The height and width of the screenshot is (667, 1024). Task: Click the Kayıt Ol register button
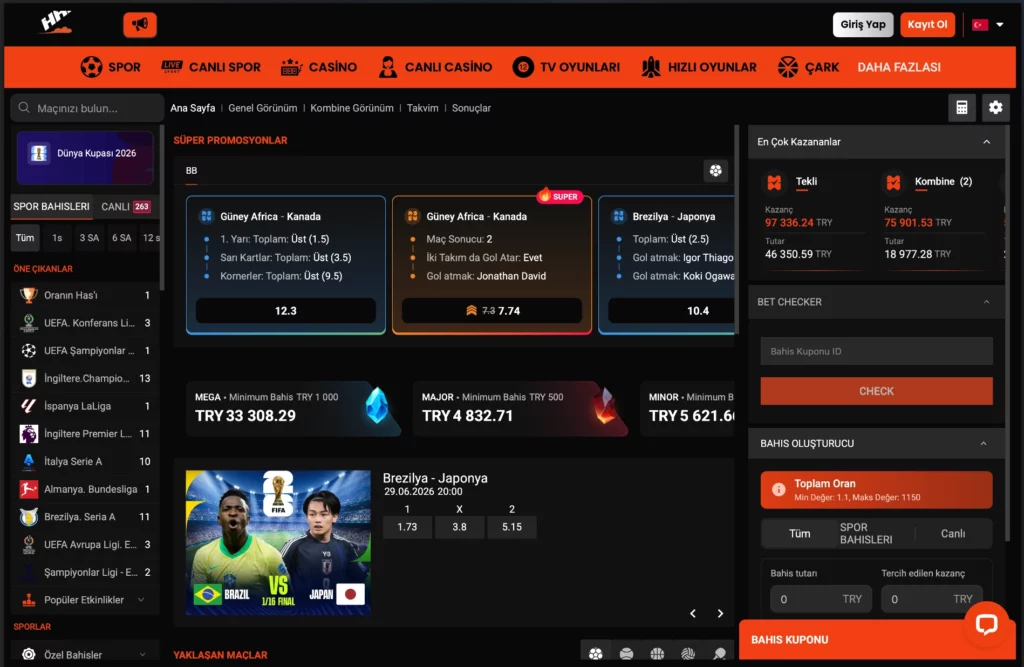coord(927,25)
